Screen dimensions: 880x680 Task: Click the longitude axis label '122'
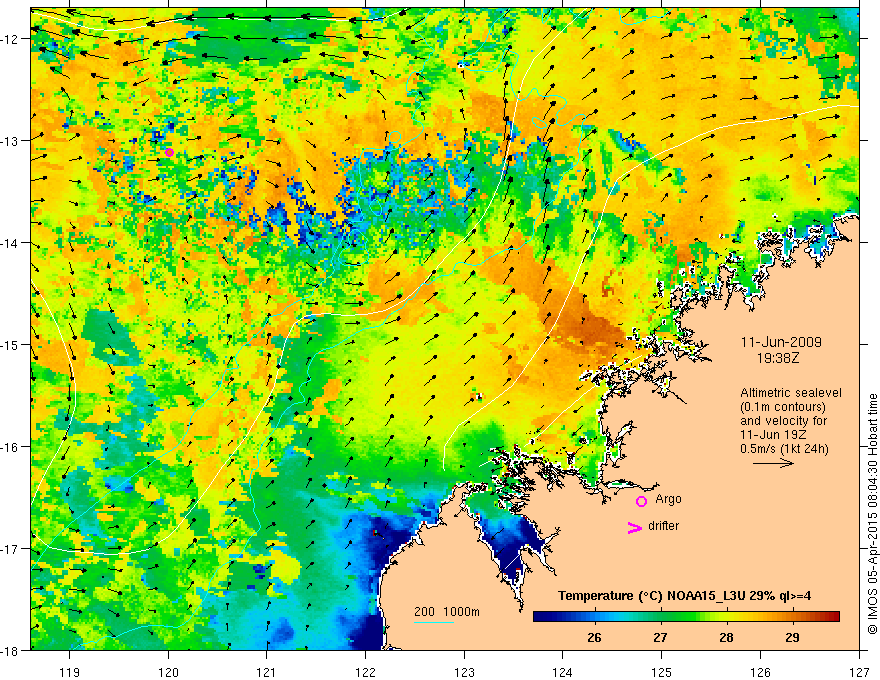point(365,671)
